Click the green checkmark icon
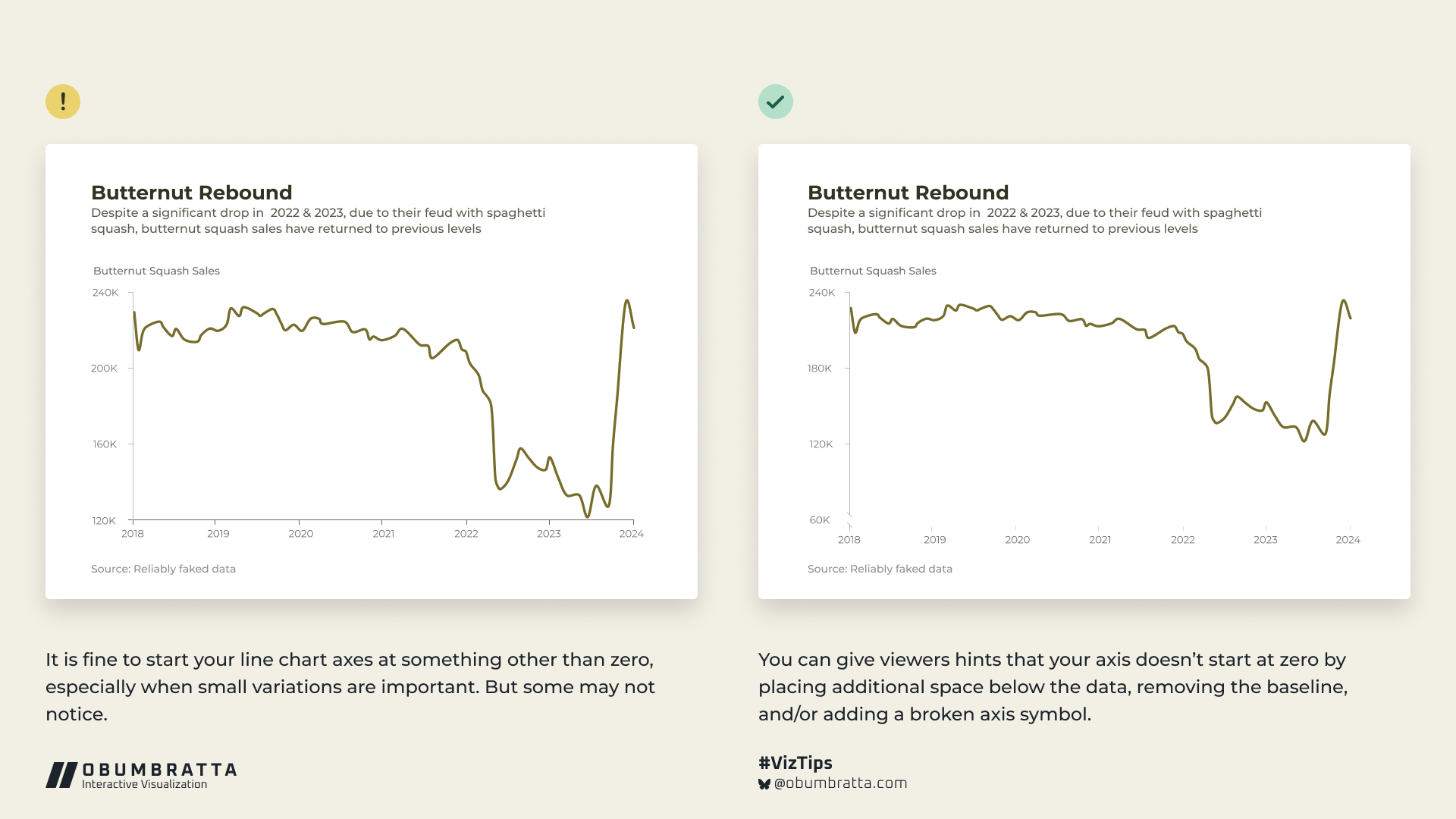Viewport: 1456px width, 819px height. (x=775, y=102)
